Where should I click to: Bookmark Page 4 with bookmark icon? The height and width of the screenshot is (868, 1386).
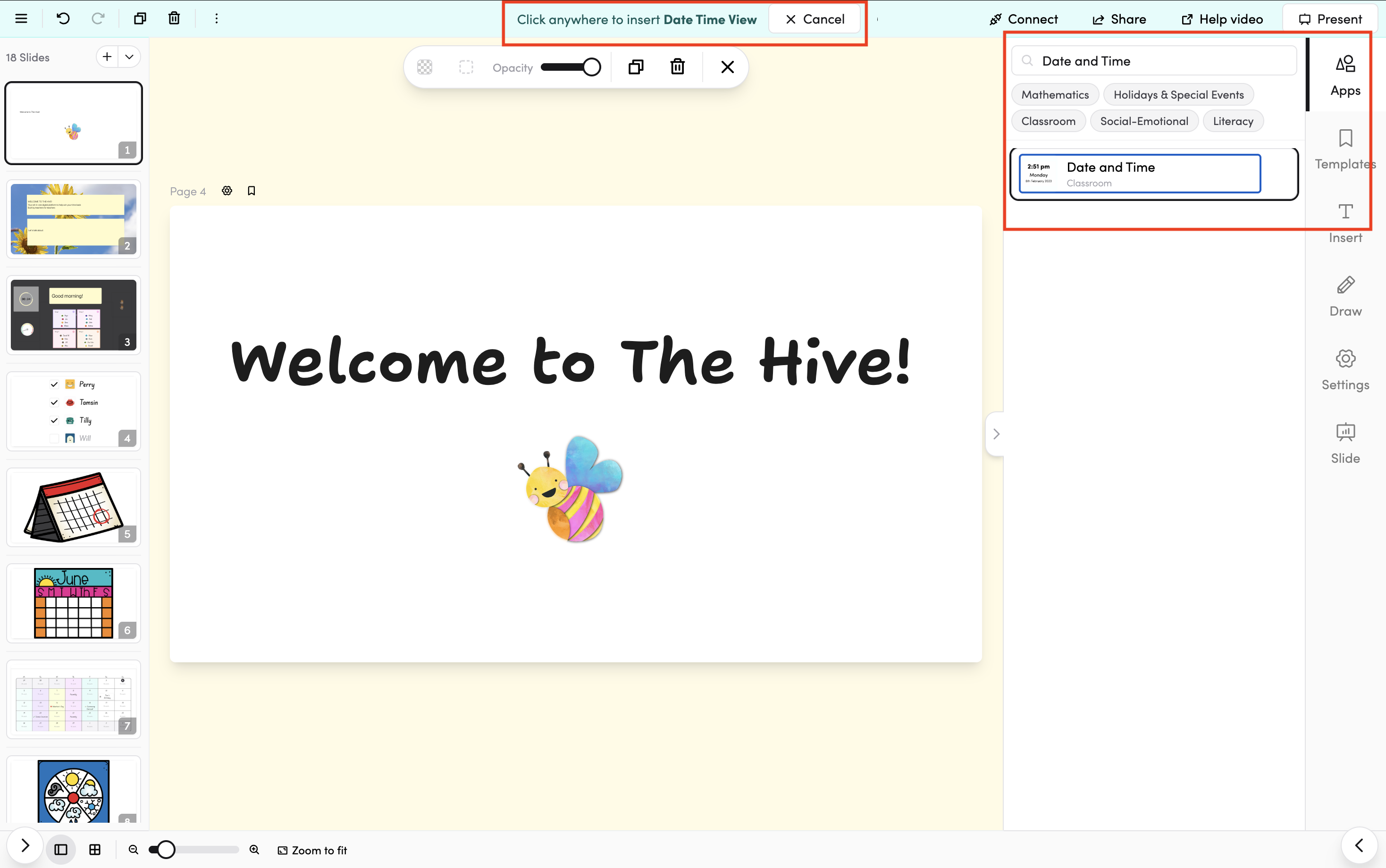coord(252,191)
